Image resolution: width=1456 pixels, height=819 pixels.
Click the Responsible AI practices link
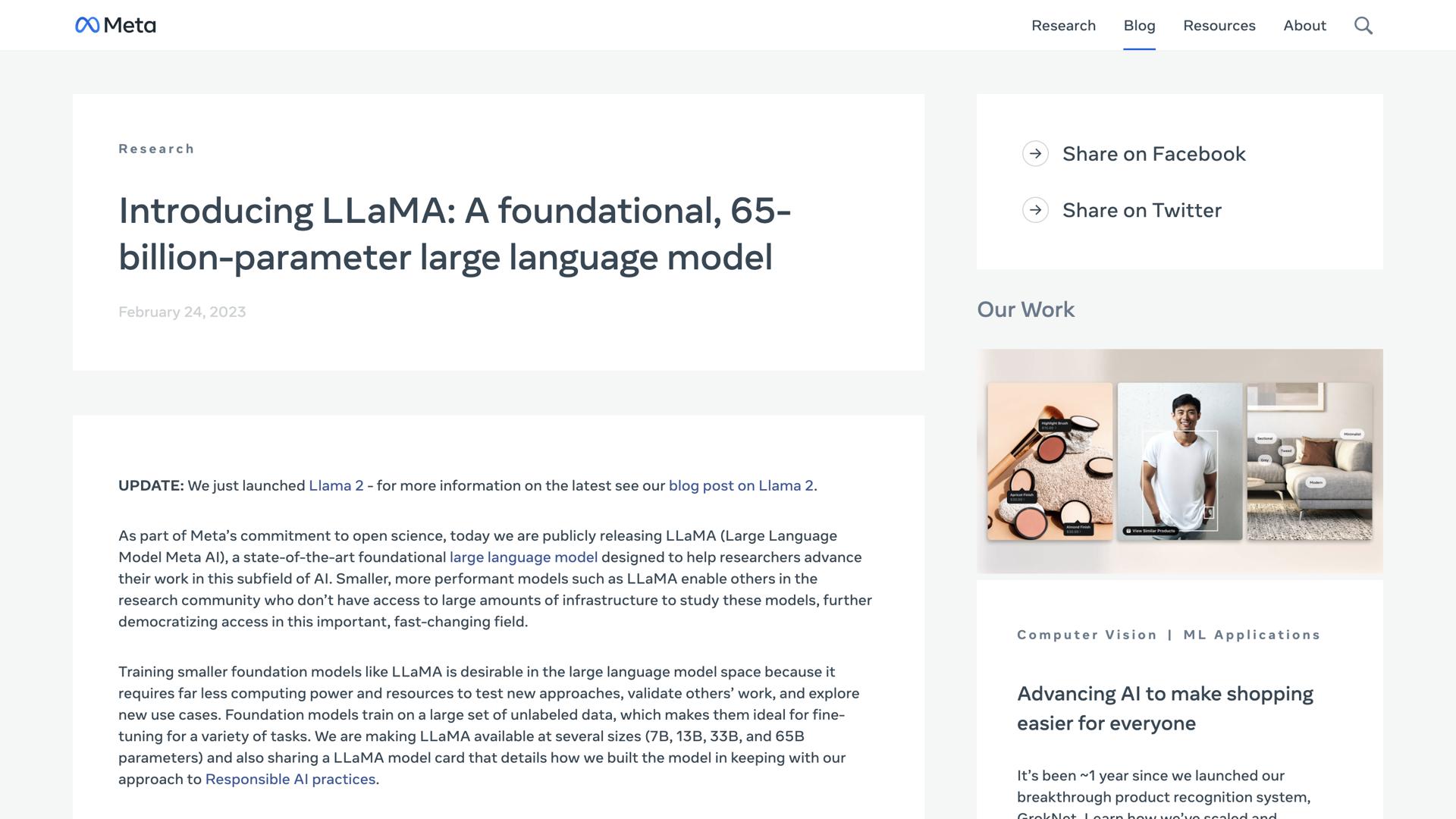[x=290, y=780]
